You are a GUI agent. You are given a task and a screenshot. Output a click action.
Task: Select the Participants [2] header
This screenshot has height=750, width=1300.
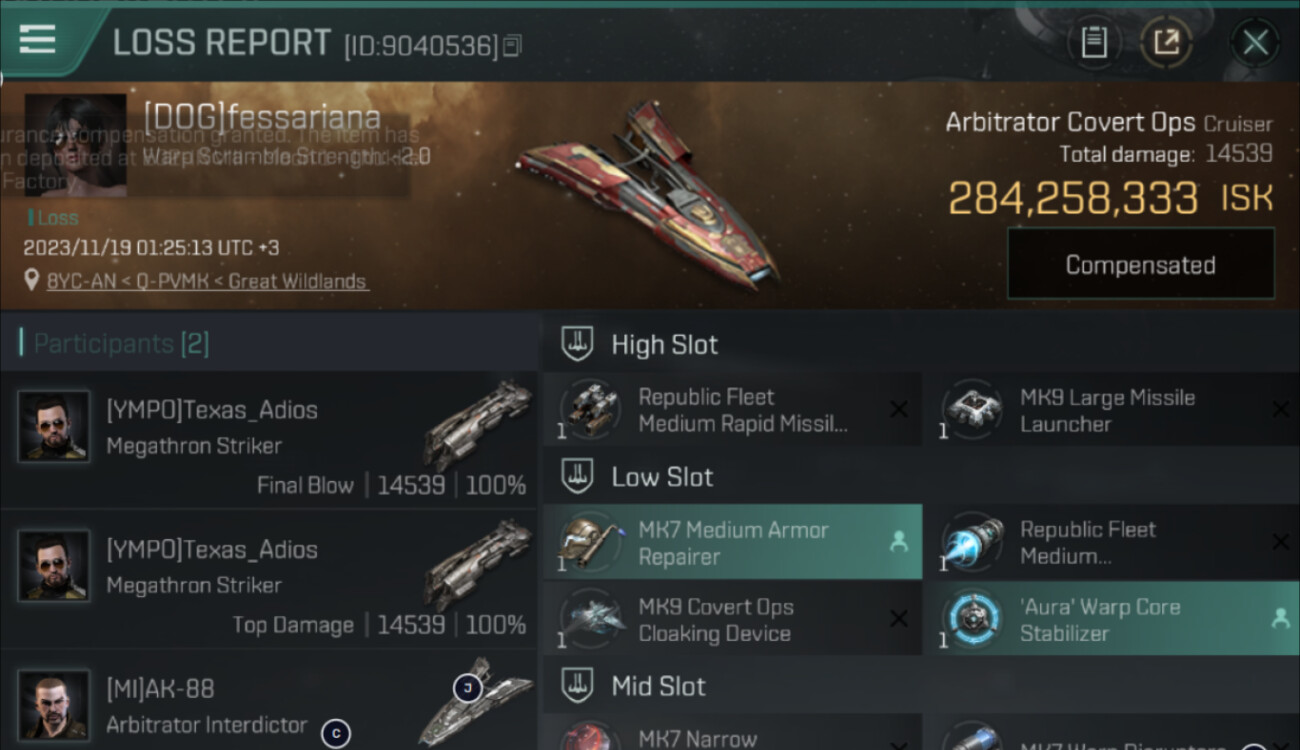(x=121, y=344)
